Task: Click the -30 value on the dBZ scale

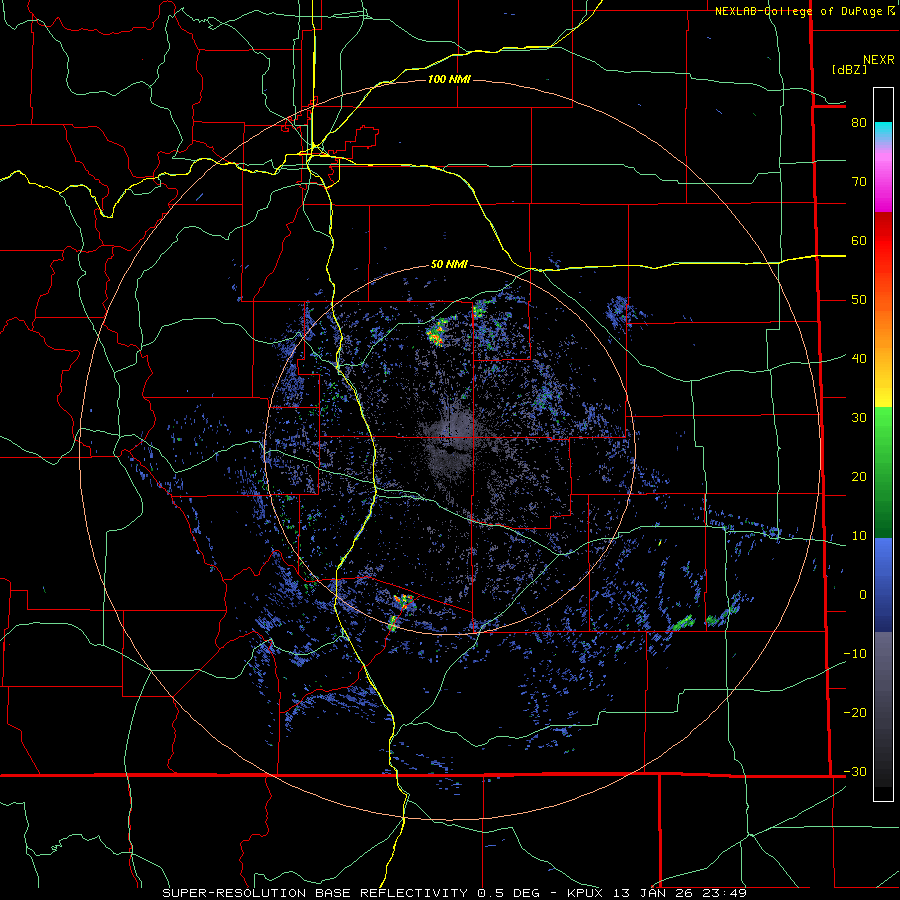Action: tap(855, 771)
